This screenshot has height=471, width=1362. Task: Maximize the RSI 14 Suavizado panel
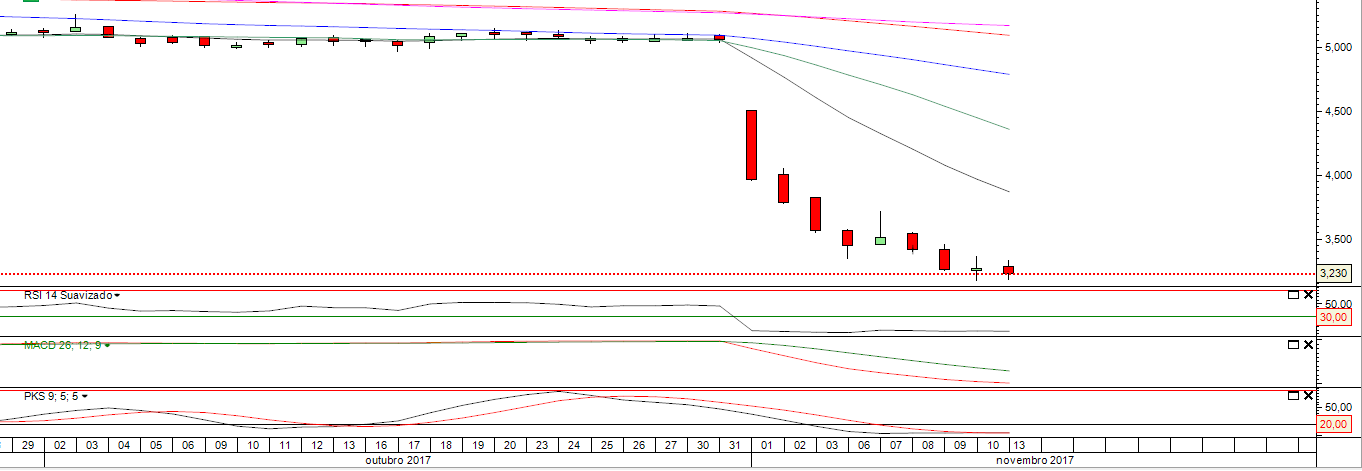pos(1293,295)
